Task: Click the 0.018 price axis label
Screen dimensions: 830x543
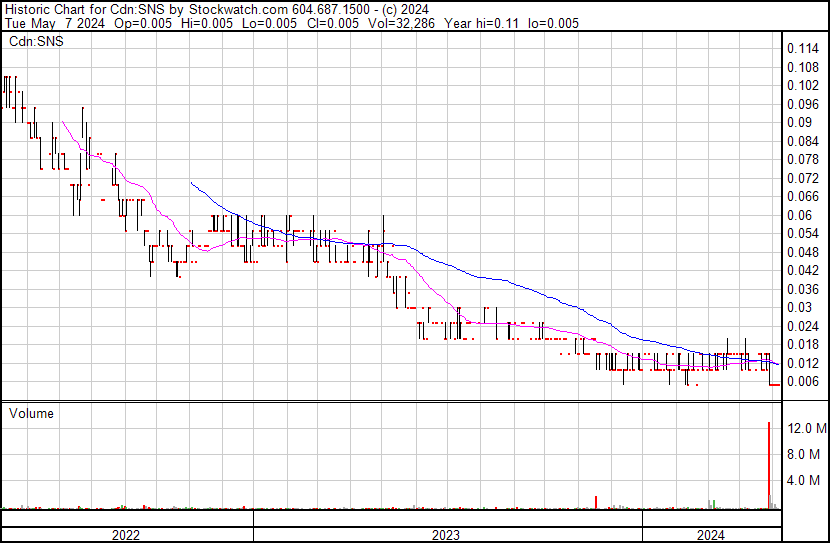Action: tap(802, 344)
